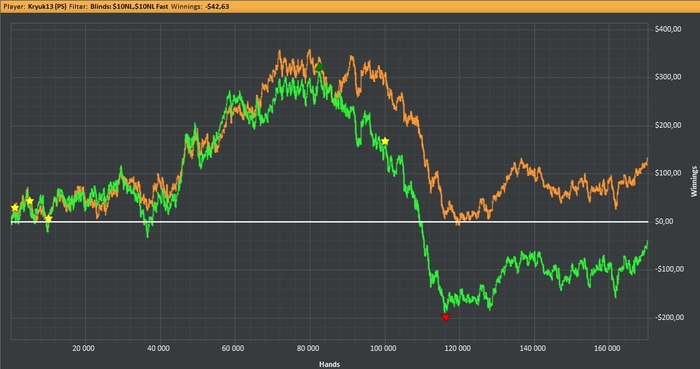Click the "Winnings: -$42,63" header text
This screenshot has width=700, height=369.
tap(200, 7)
